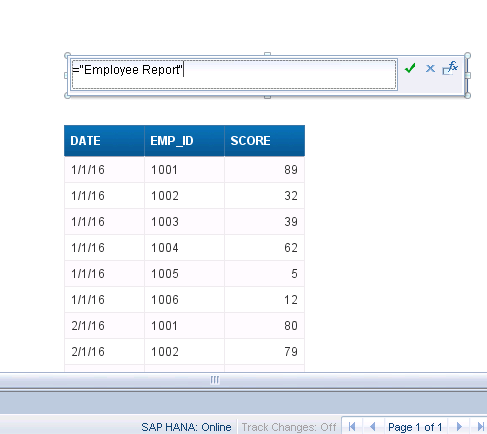
Task: Cancel formula edit with the X icon
Action: point(430,69)
